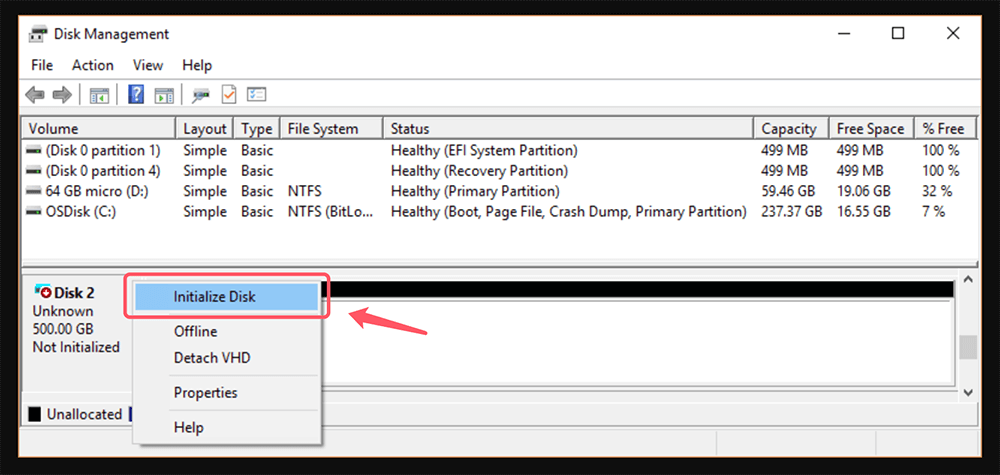Screen dimensions: 1000x475
Task: Open the View menu
Action: [x=148, y=65]
